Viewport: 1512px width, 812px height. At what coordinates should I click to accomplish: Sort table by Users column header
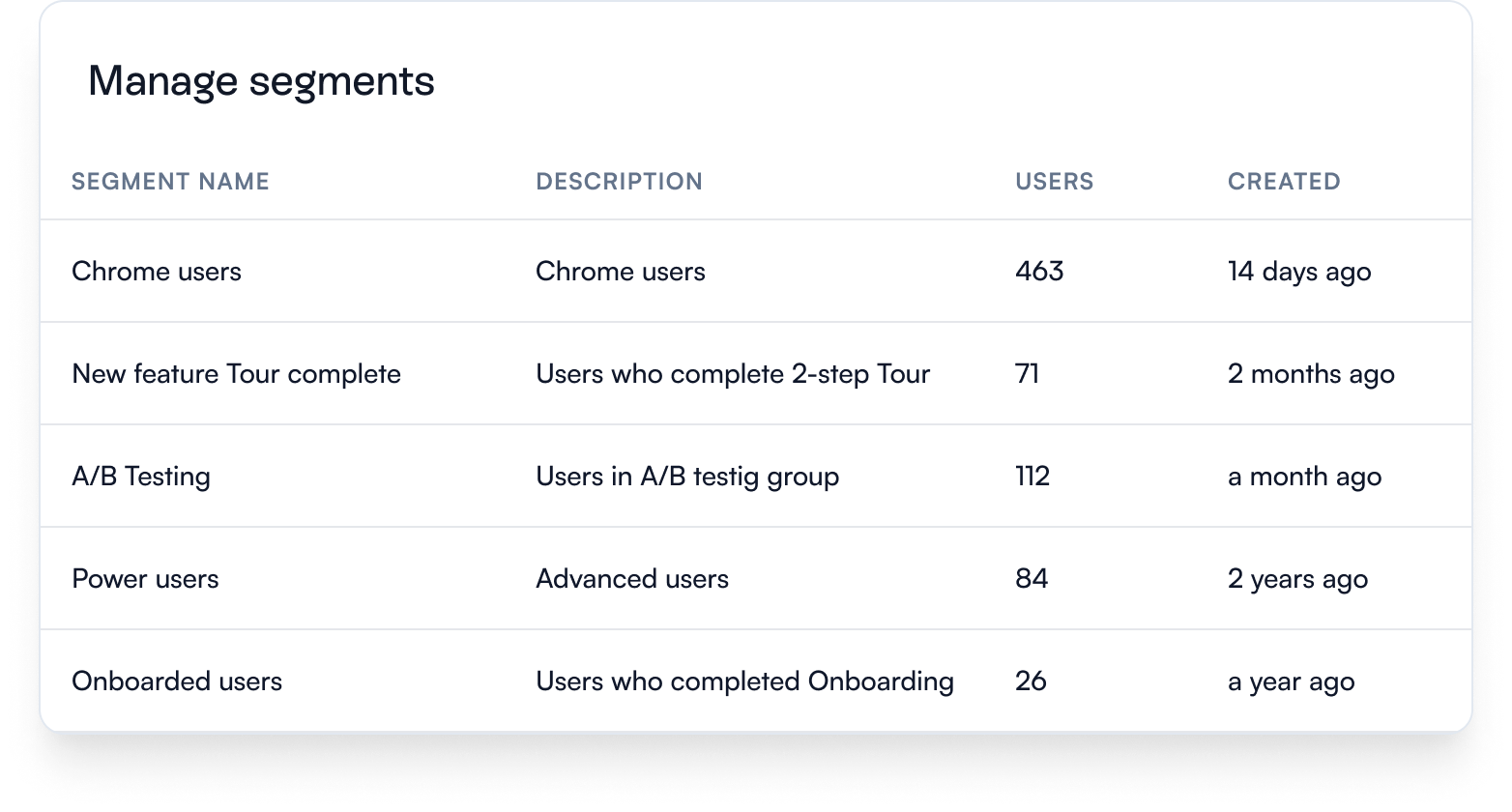(1054, 181)
